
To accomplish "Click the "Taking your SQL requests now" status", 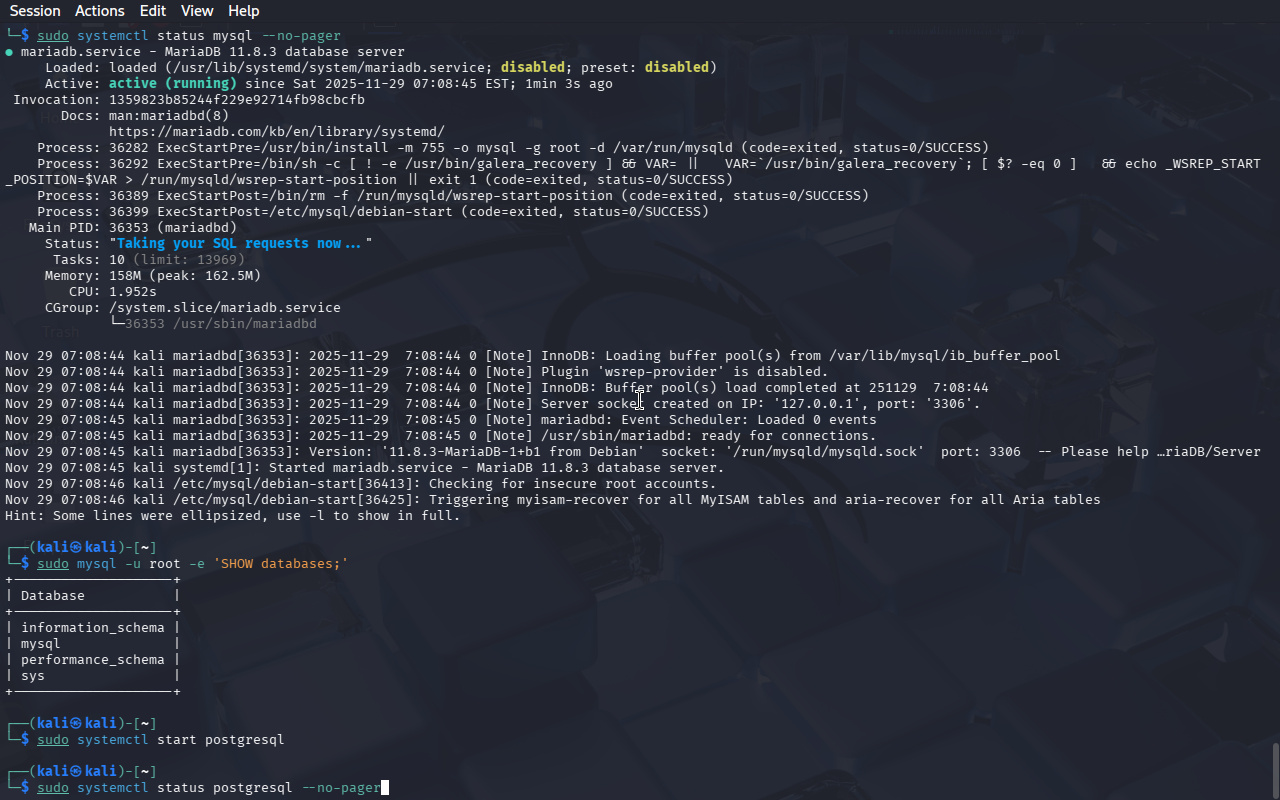I will pos(238,244).
